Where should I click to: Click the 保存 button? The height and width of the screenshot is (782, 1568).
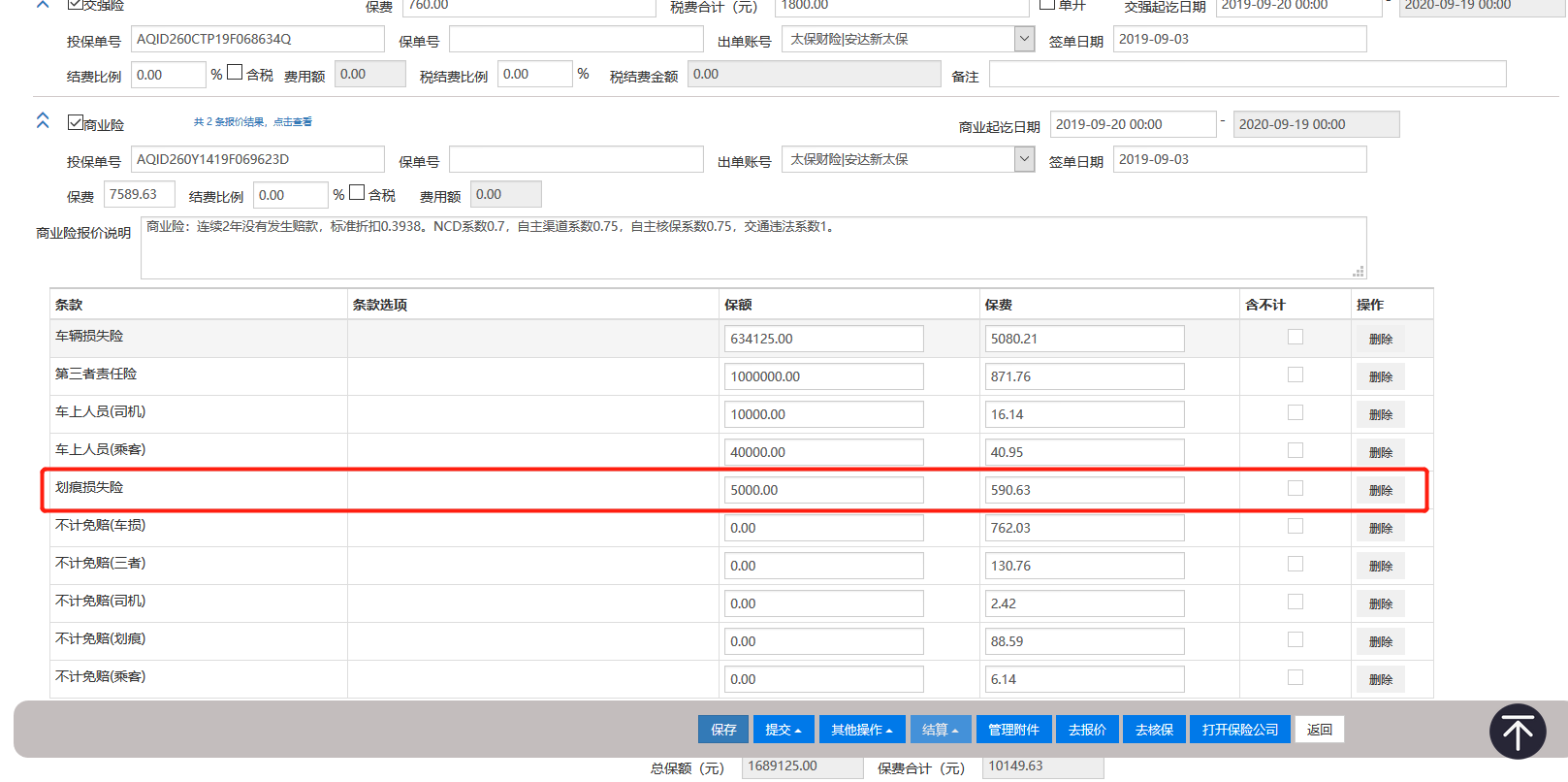723,730
